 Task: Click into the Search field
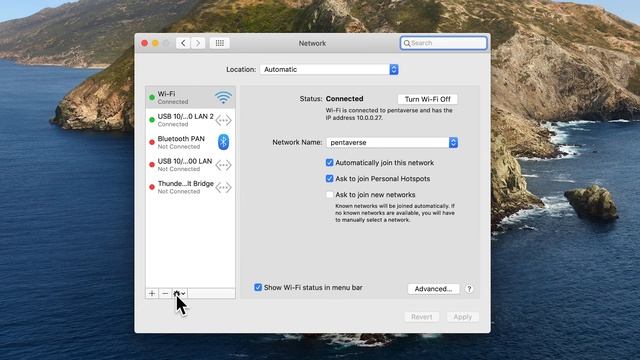(444, 43)
